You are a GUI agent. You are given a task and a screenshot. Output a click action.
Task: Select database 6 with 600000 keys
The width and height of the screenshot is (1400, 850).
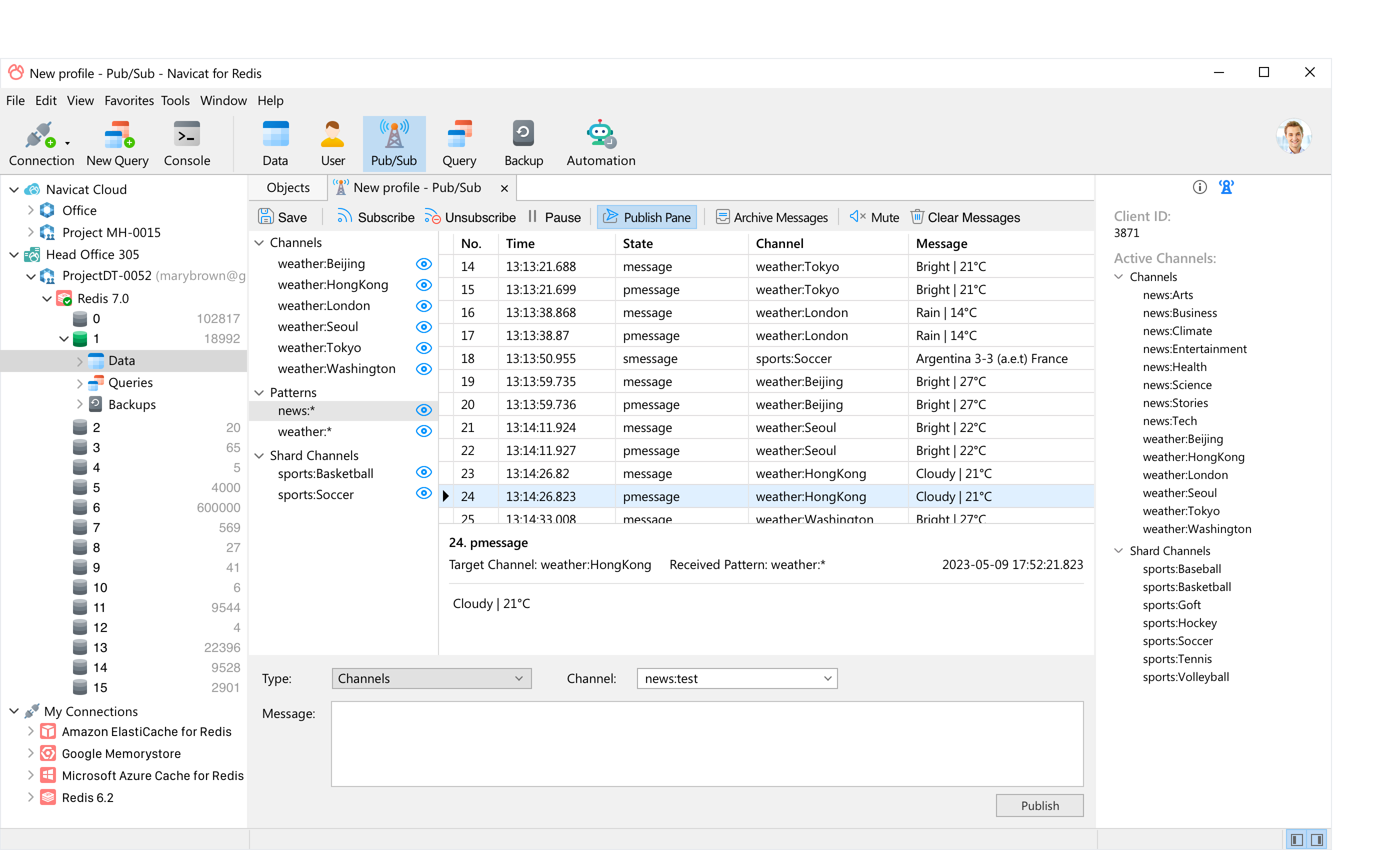[156, 507]
